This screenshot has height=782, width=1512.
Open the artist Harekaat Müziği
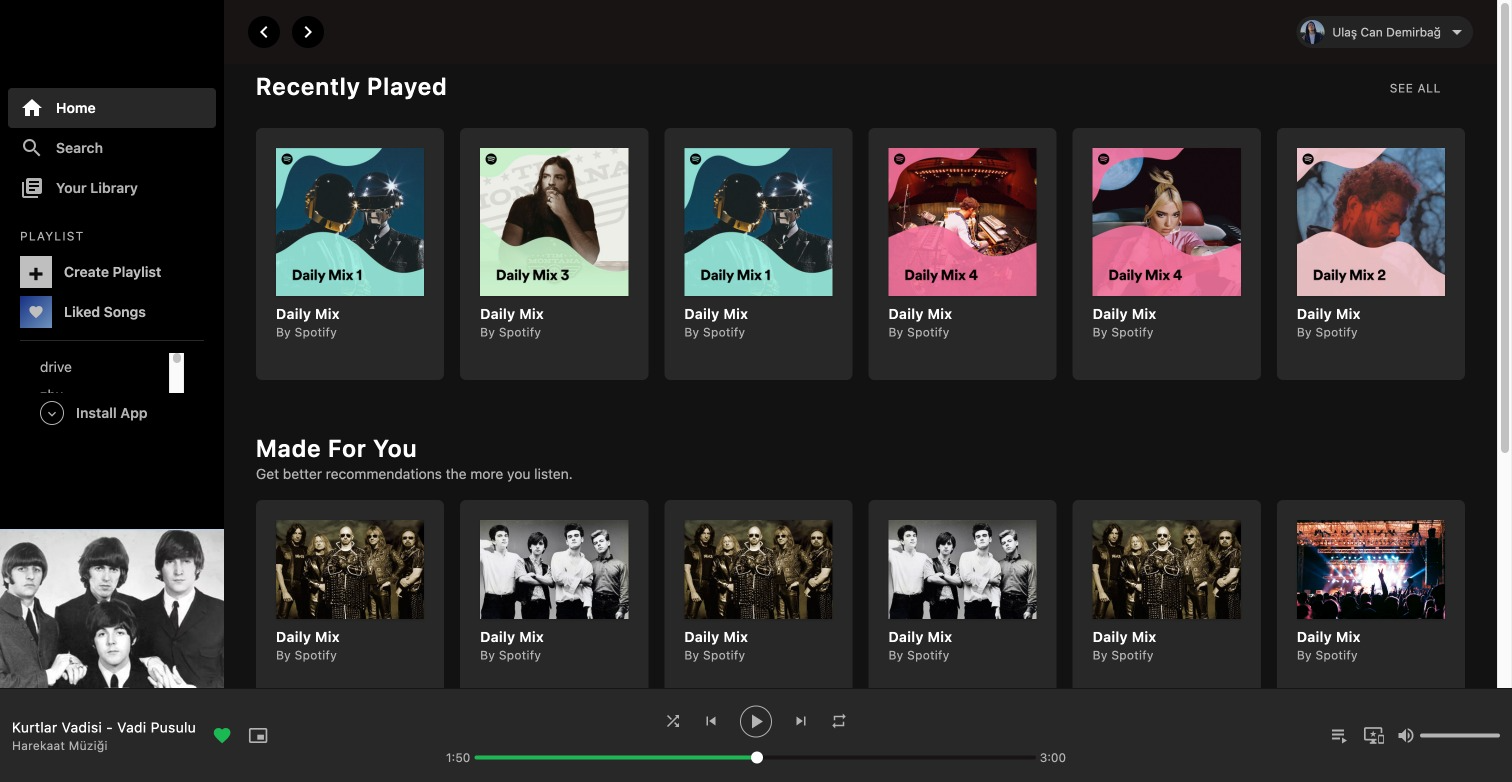pos(60,746)
